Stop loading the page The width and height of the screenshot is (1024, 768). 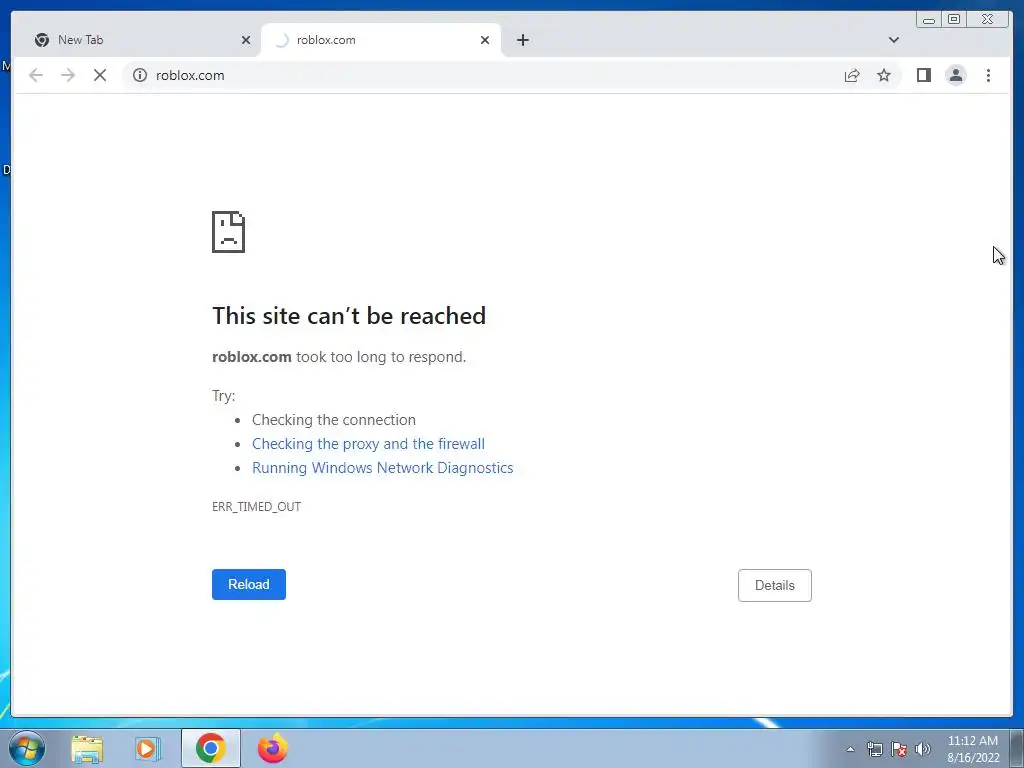(x=100, y=76)
